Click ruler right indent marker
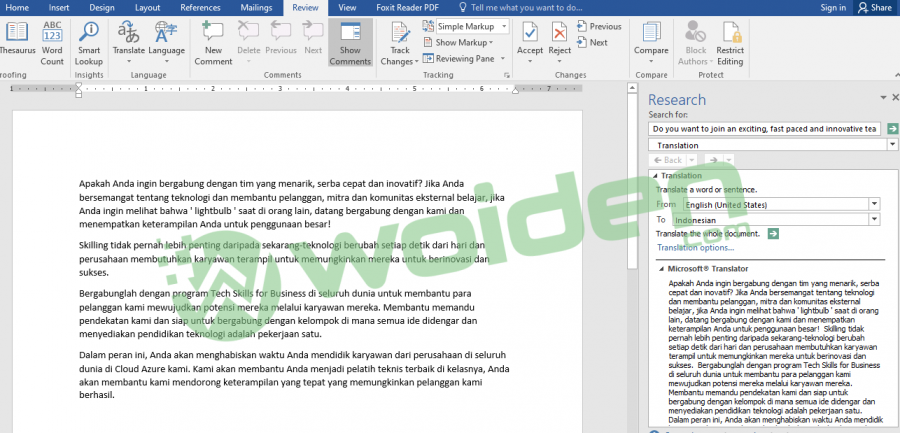900x433 pixels. [x=515, y=91]
